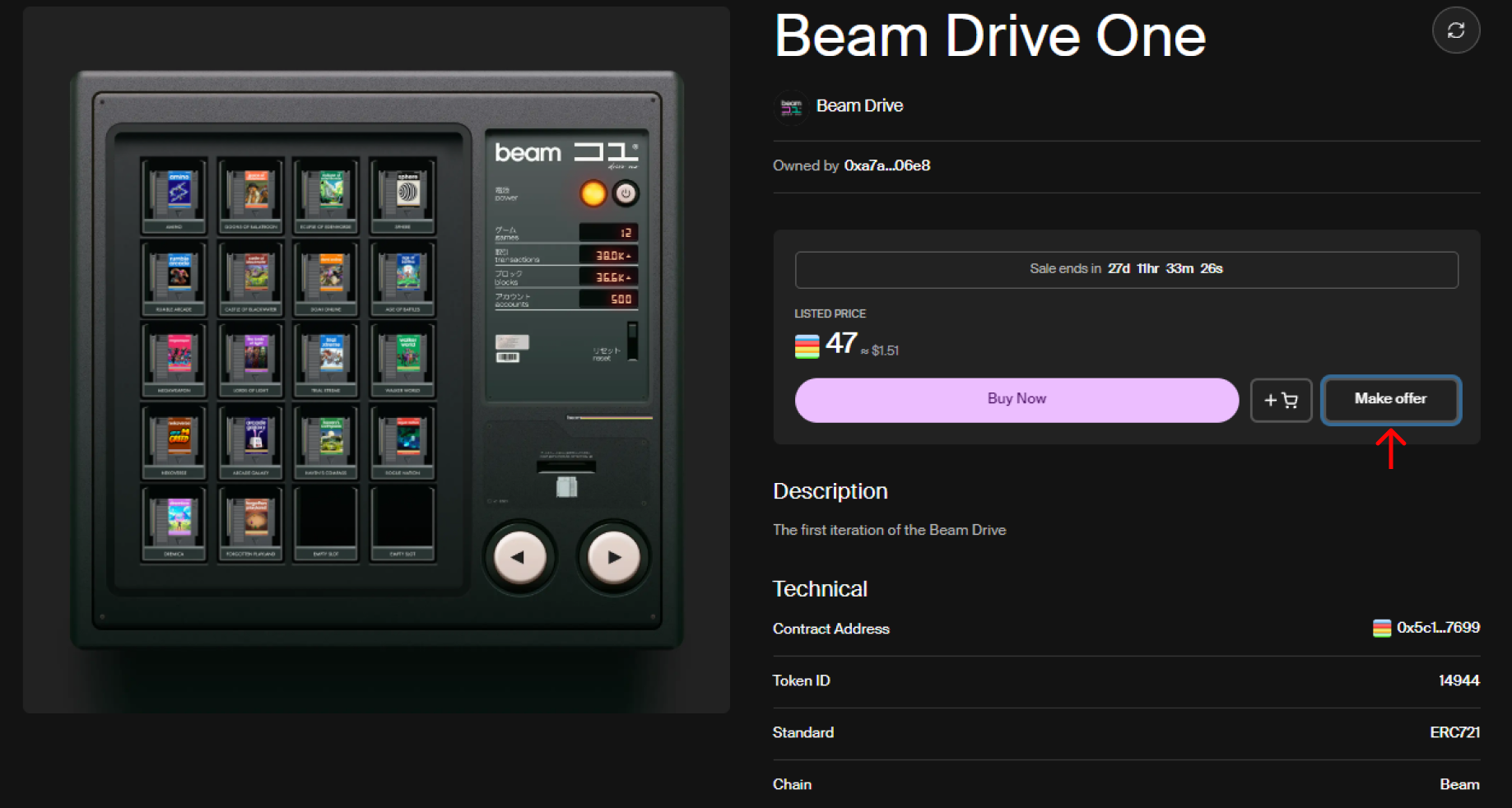Click the Beam Drive collection avatar
1512x808 pixels.
coord(791,107)
